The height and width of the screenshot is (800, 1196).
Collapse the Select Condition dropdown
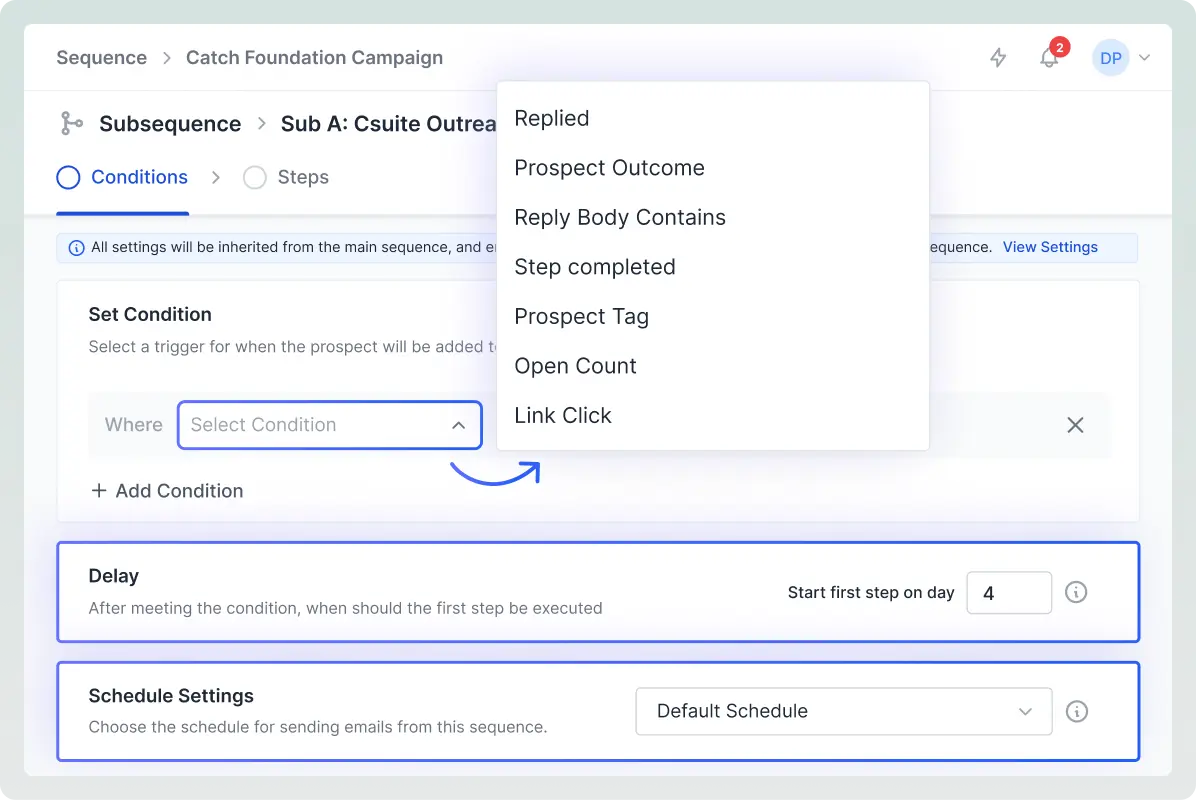pyautogui.click(x=458, y=425)
